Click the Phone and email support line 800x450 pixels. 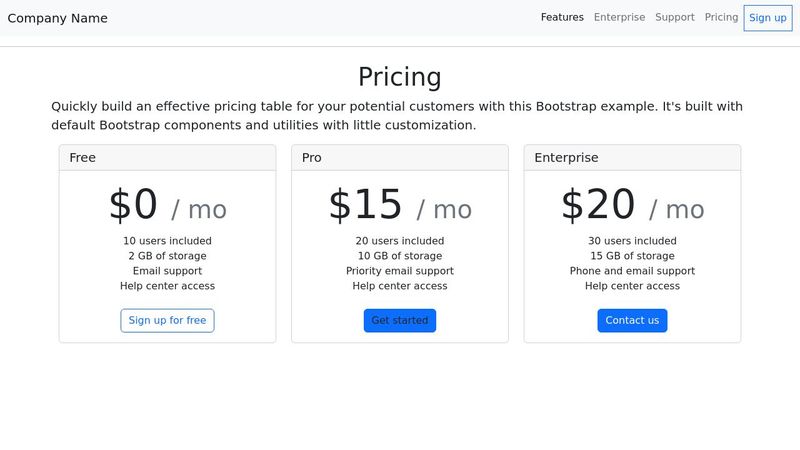pos(632,271)
